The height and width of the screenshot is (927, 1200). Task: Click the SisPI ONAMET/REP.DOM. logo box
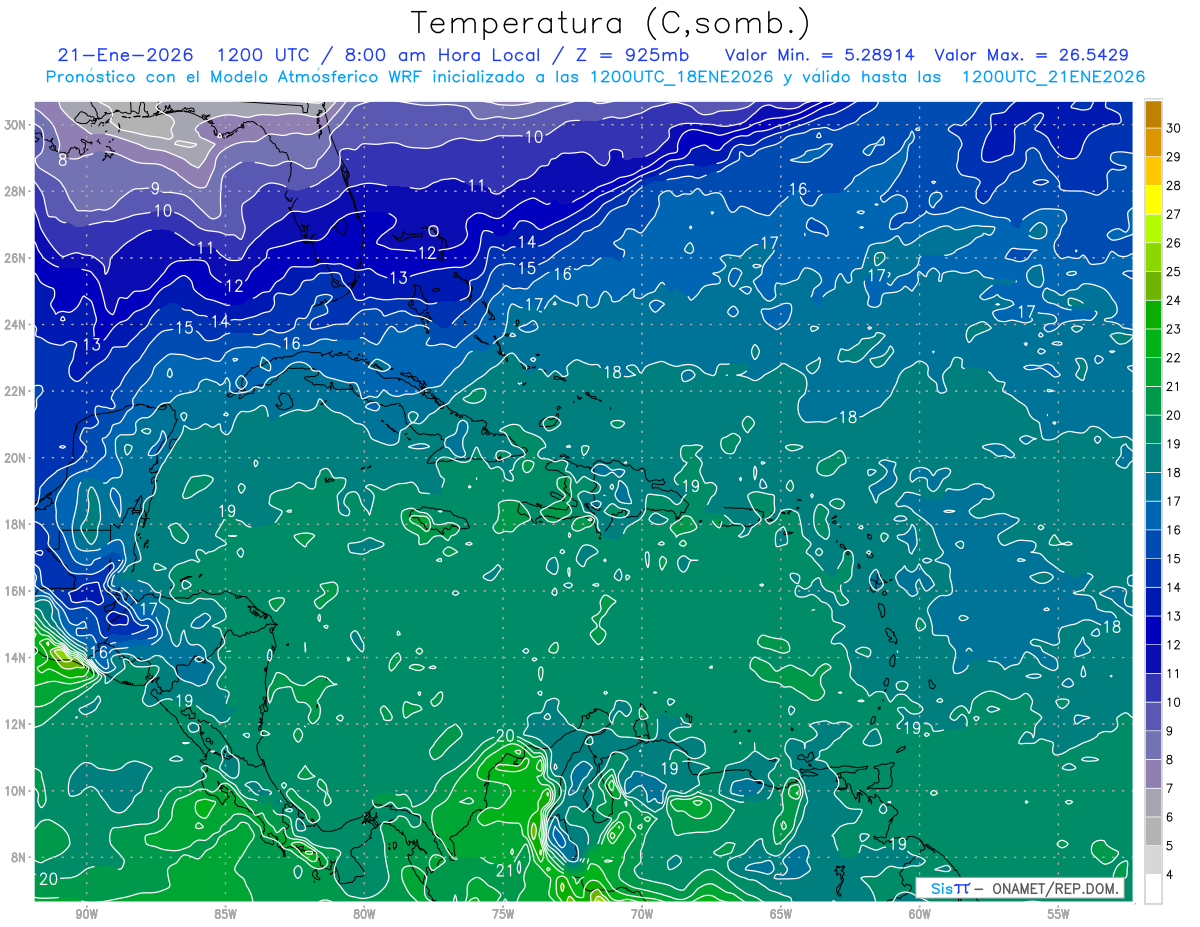pyautogui.click(x=1021, y=888)
